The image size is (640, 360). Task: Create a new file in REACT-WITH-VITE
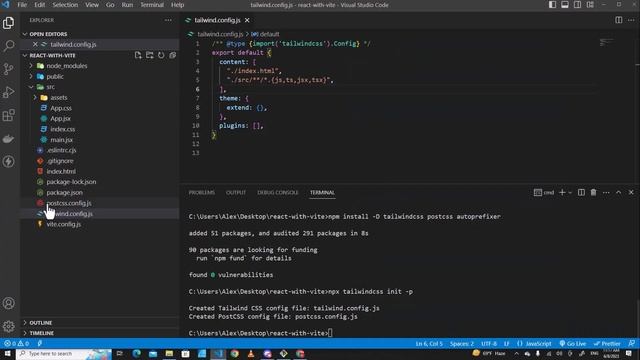tap(138, 55)
